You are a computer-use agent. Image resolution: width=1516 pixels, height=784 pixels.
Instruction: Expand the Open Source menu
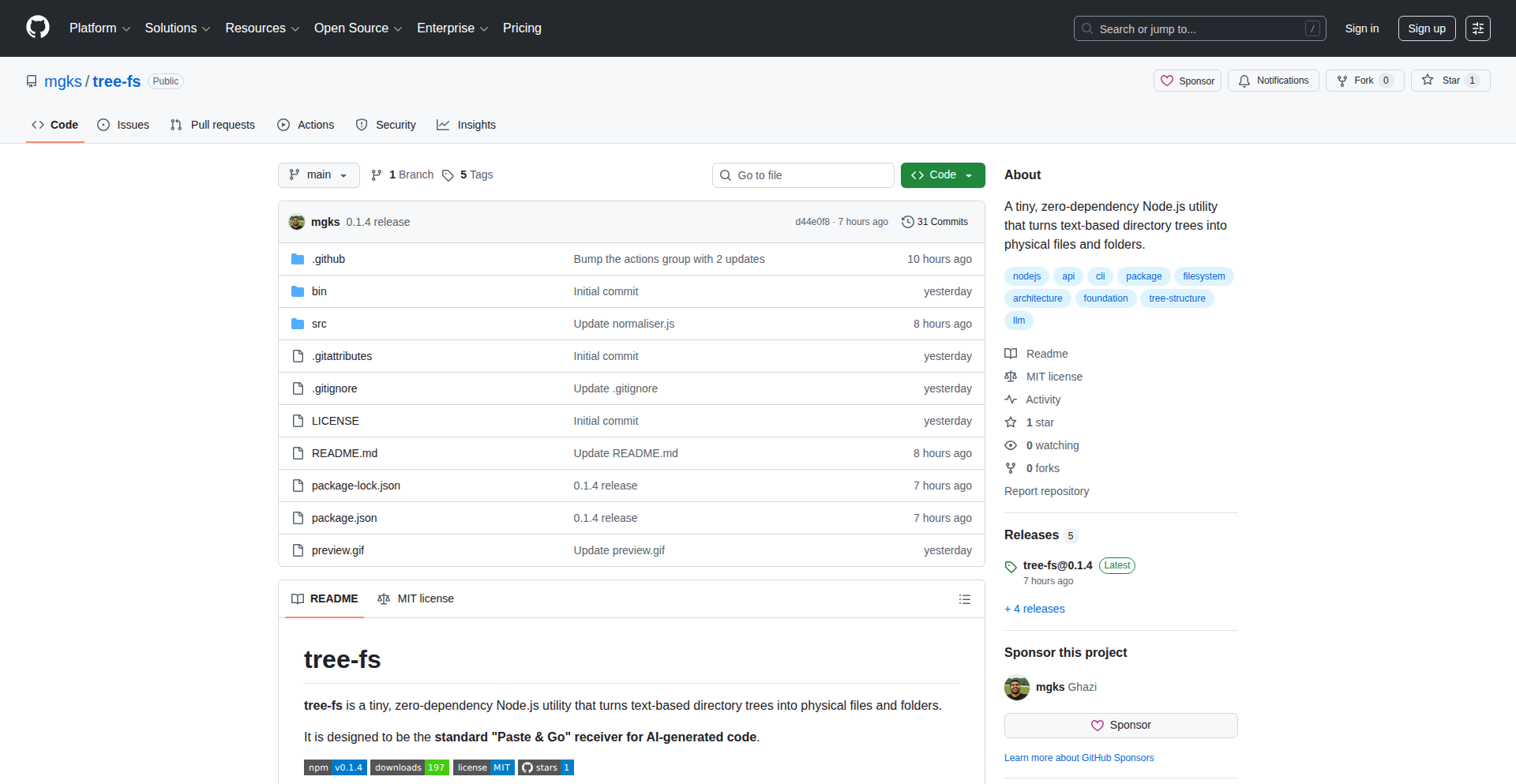tap(358, 28)
